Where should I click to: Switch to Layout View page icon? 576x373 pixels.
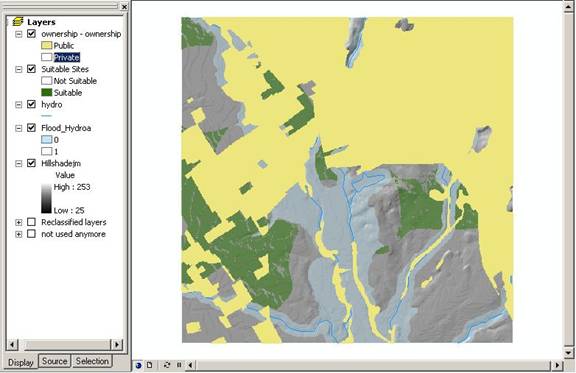pos(150,365)
